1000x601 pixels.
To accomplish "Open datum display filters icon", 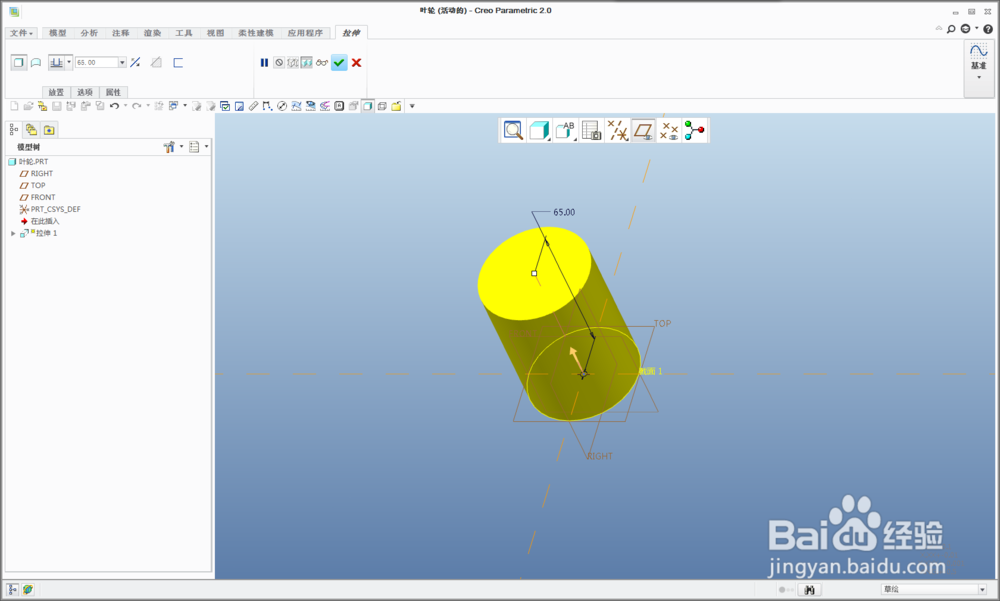I will coord(617,131).
